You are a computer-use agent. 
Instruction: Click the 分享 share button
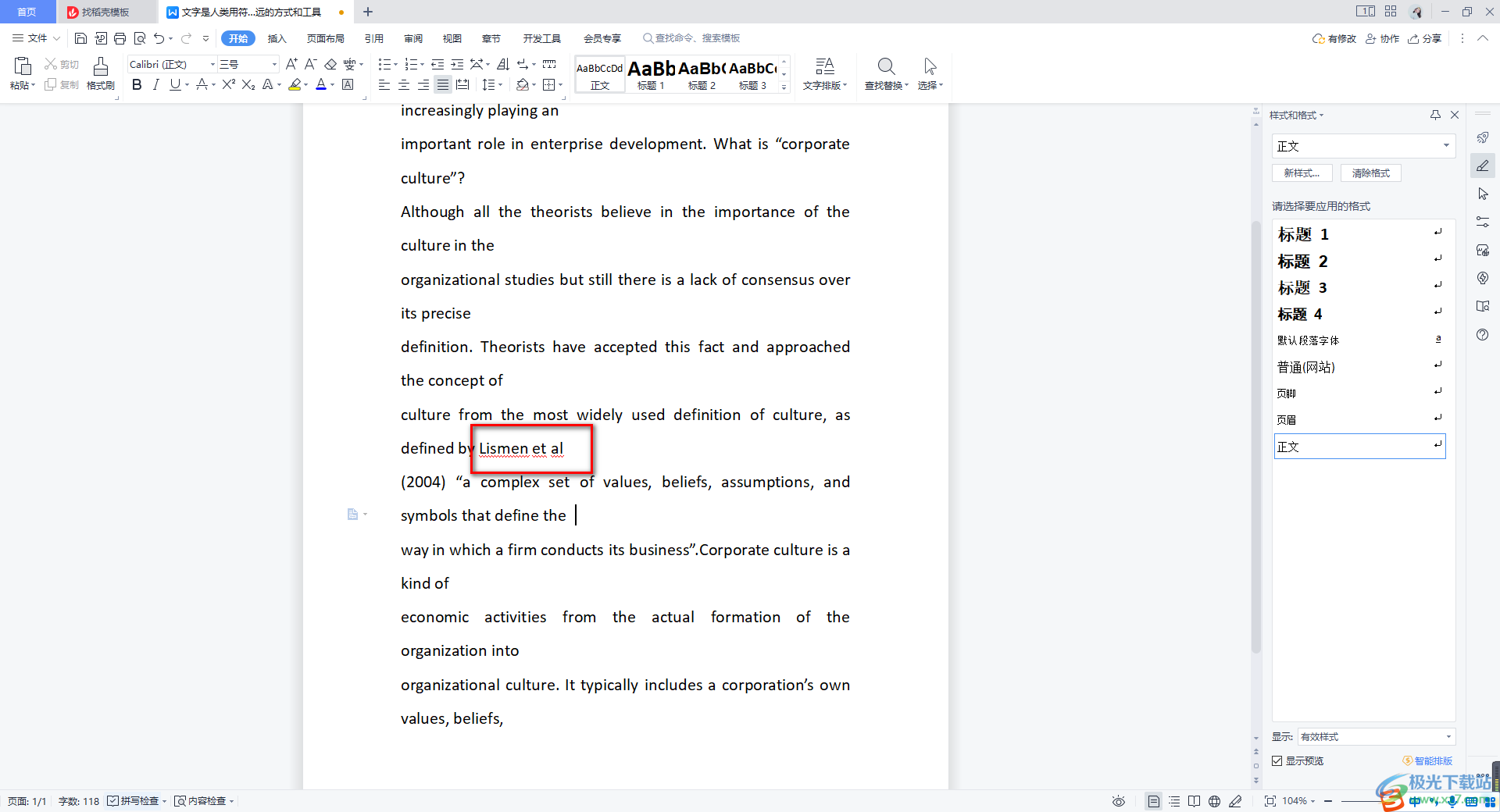tap(1425, 38)
